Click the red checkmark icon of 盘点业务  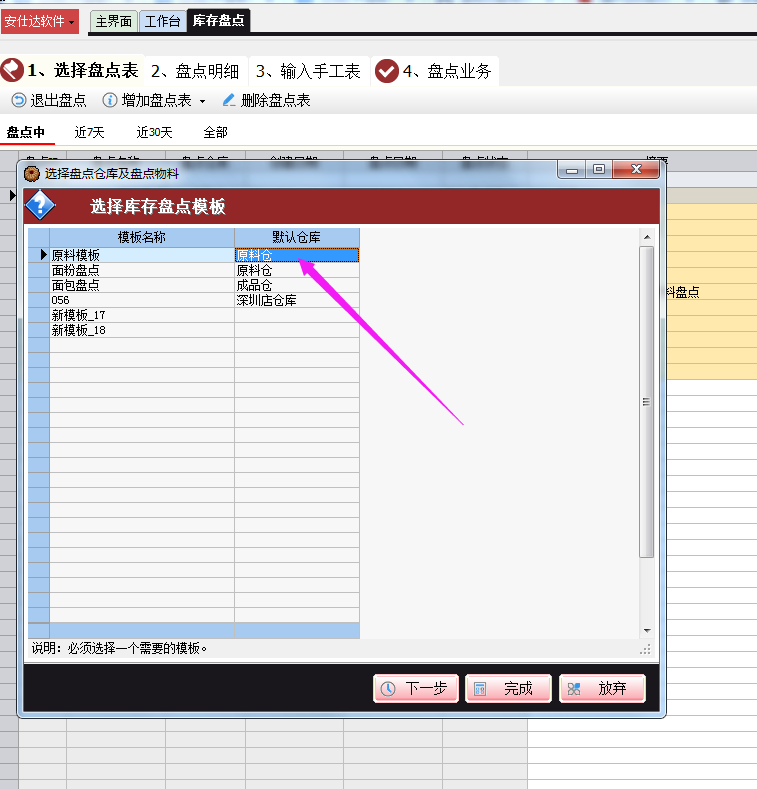387,71
